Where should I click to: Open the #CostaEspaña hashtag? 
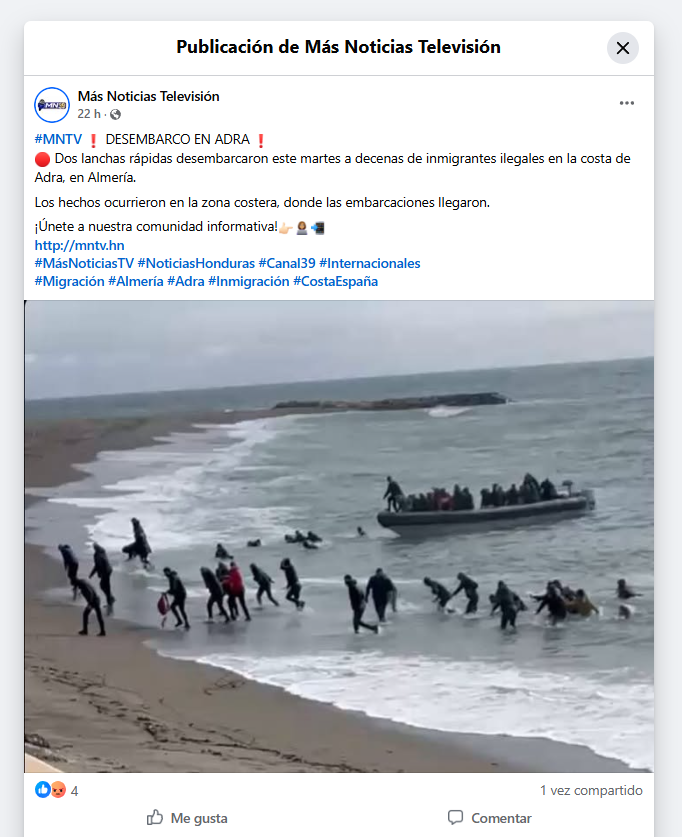coord(335,281)
